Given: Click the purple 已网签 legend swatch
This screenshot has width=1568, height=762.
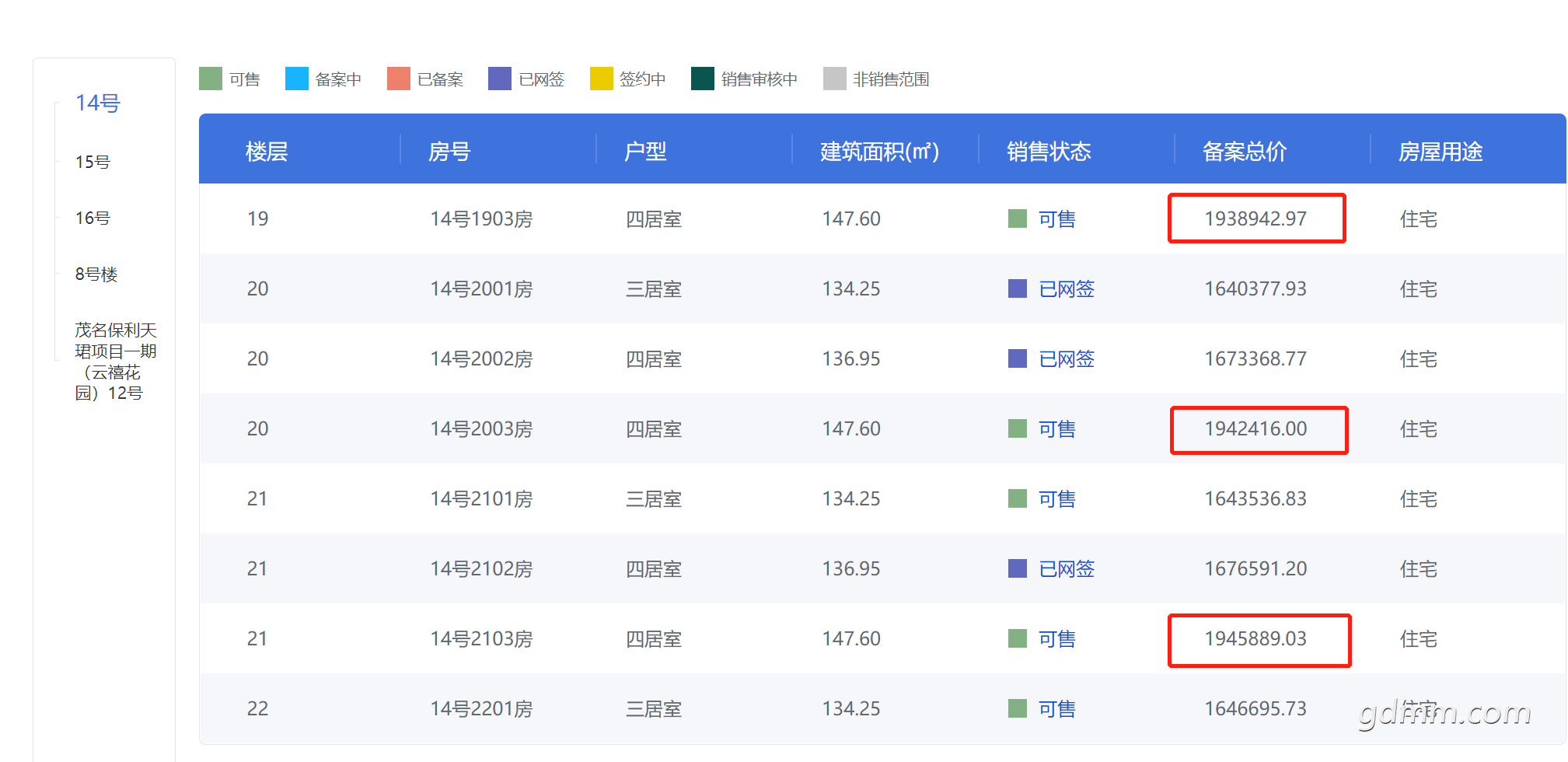Looking at the screenshot, I should pyautogui.click(x=500, y=79).
